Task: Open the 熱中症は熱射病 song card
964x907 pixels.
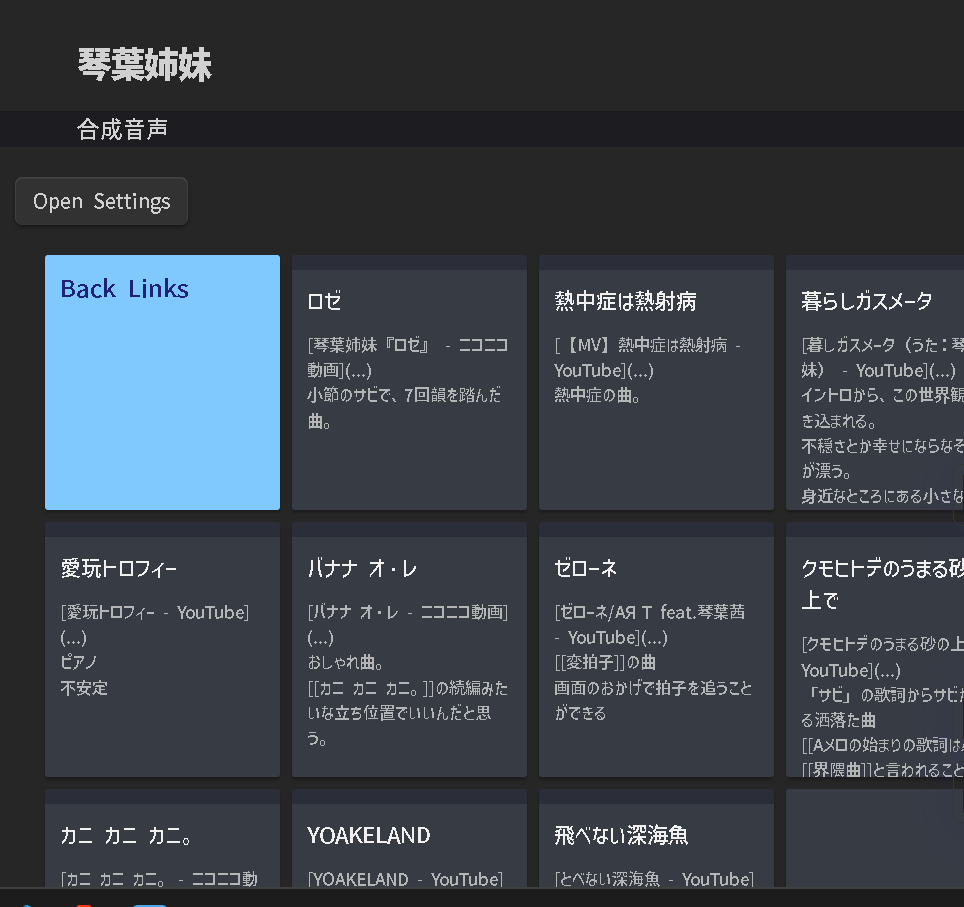Action: tap(656, 385)
